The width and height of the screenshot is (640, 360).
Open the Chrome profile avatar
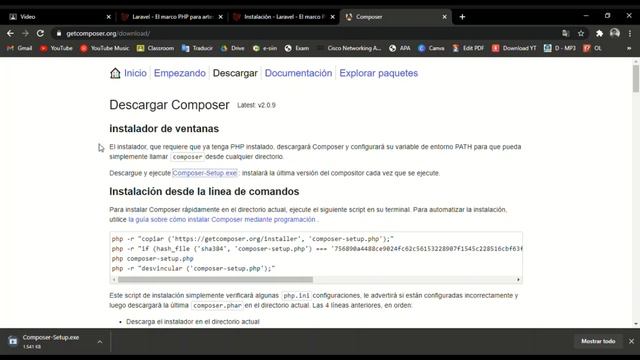(615, 33)
